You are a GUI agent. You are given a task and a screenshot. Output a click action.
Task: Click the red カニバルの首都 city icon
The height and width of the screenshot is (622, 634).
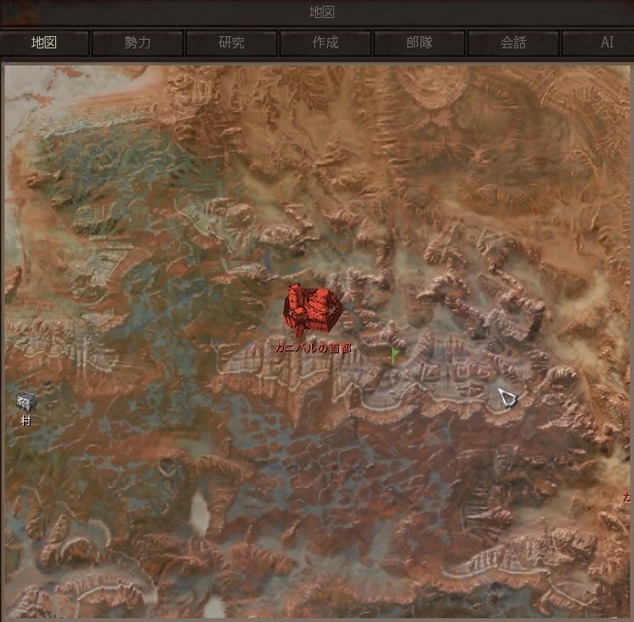(x=313, y=309)
